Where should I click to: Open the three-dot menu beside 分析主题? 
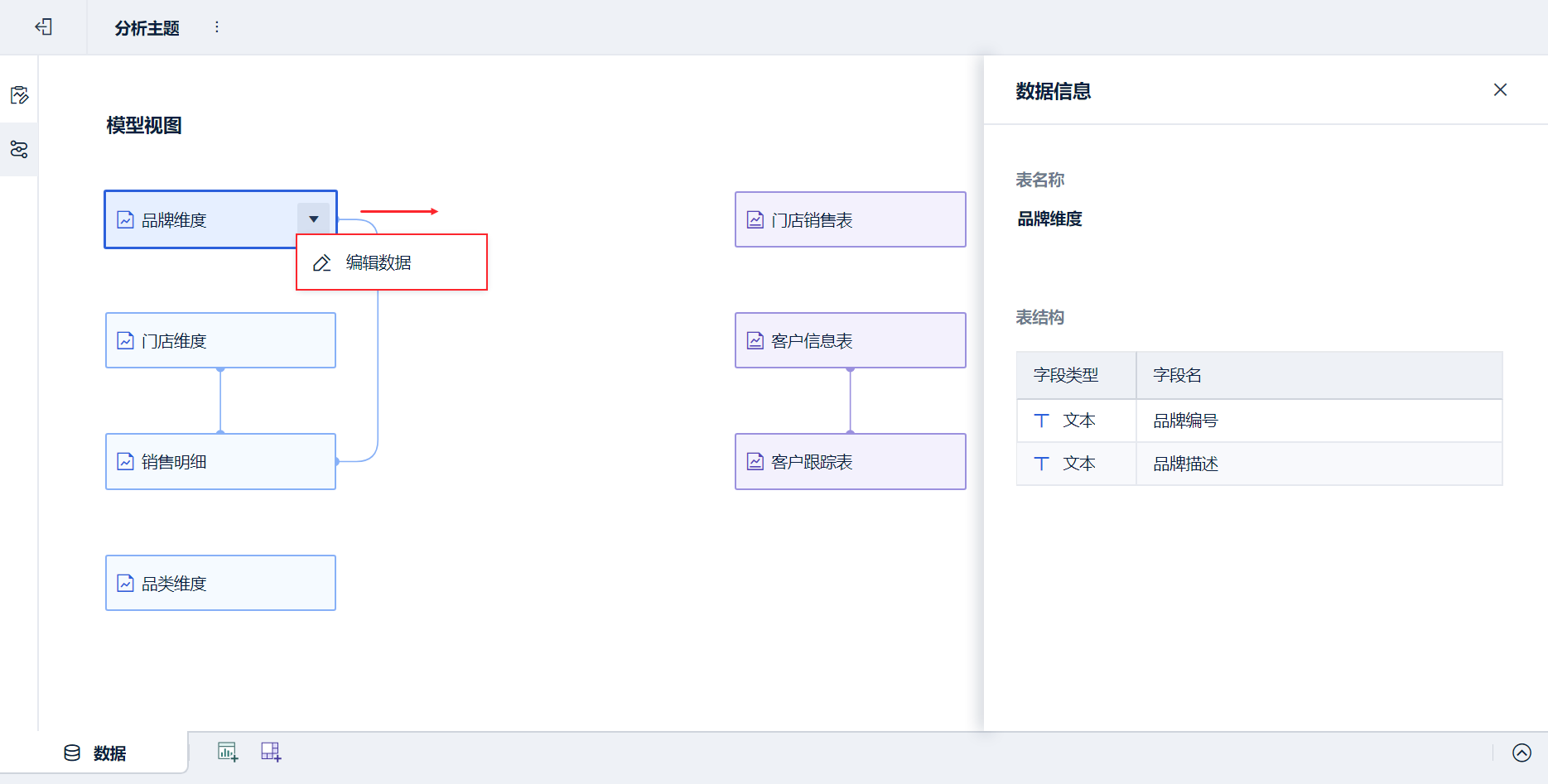click(217, 27)
